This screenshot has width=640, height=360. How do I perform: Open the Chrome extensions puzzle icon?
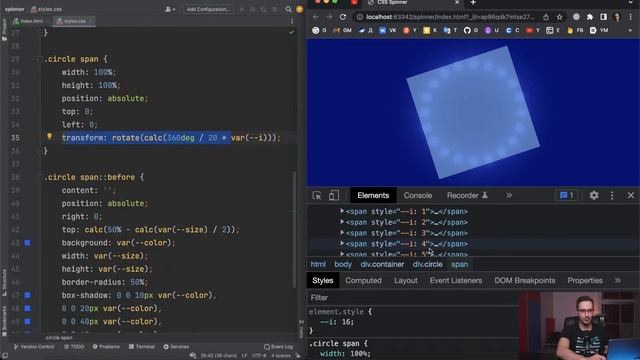pos(590,17)
